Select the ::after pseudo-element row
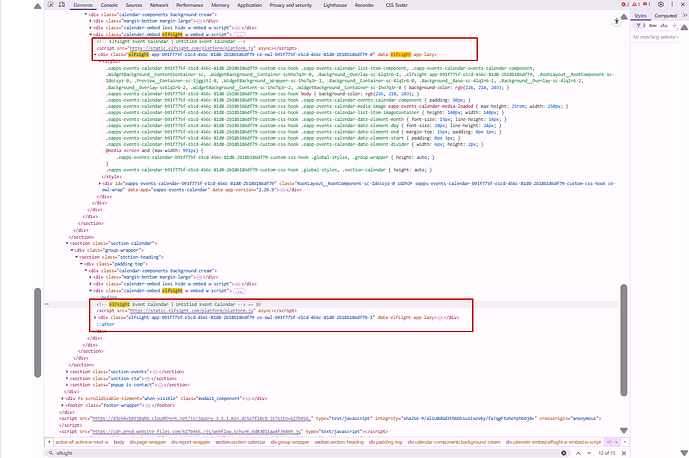The width and height of the screenshot is (689, 458). [x=105, y=324]
